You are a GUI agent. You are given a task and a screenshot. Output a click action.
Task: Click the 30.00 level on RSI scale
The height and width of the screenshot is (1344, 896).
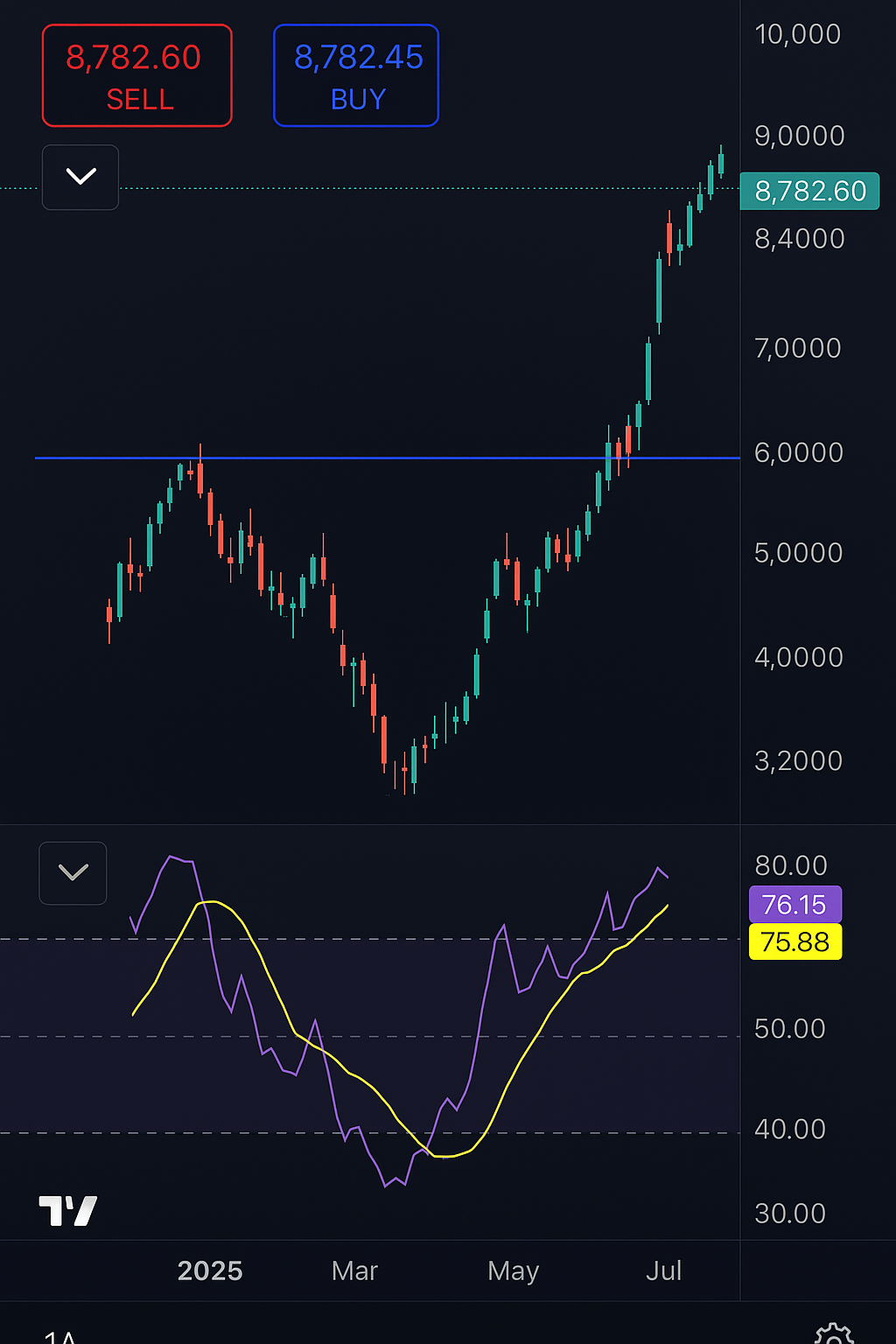click(x=790, y=1214)
